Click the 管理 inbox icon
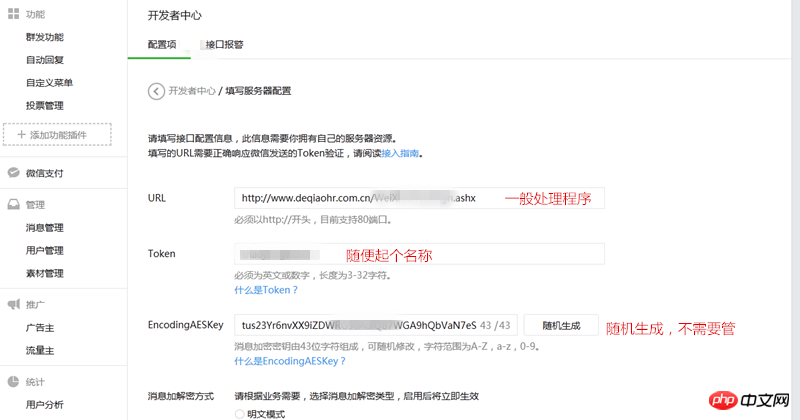The image size is (800, 420). 13,204
